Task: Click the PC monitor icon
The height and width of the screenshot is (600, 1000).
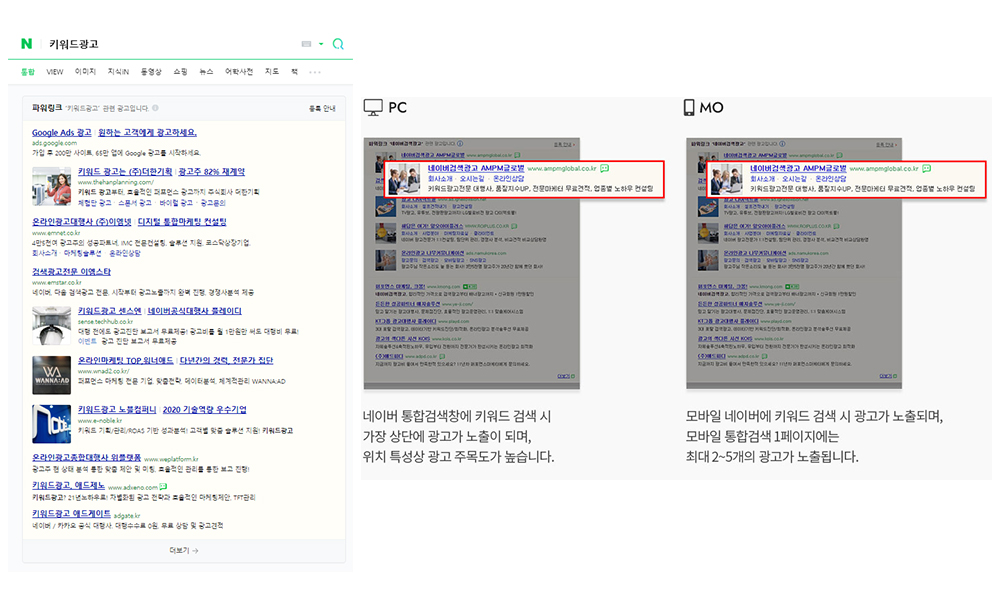Action: point(373,107)
